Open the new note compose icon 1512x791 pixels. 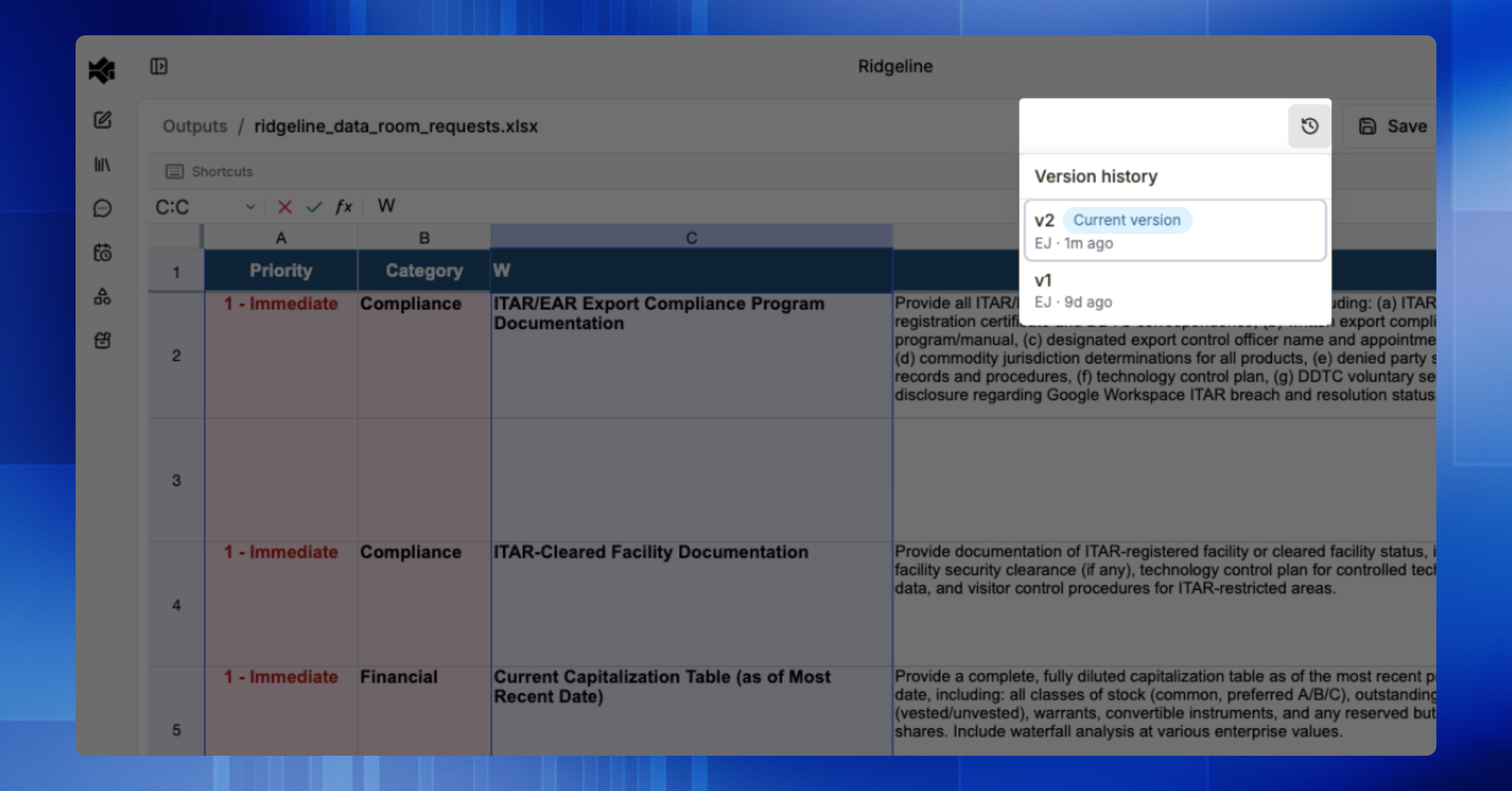(x=103, y=120)
